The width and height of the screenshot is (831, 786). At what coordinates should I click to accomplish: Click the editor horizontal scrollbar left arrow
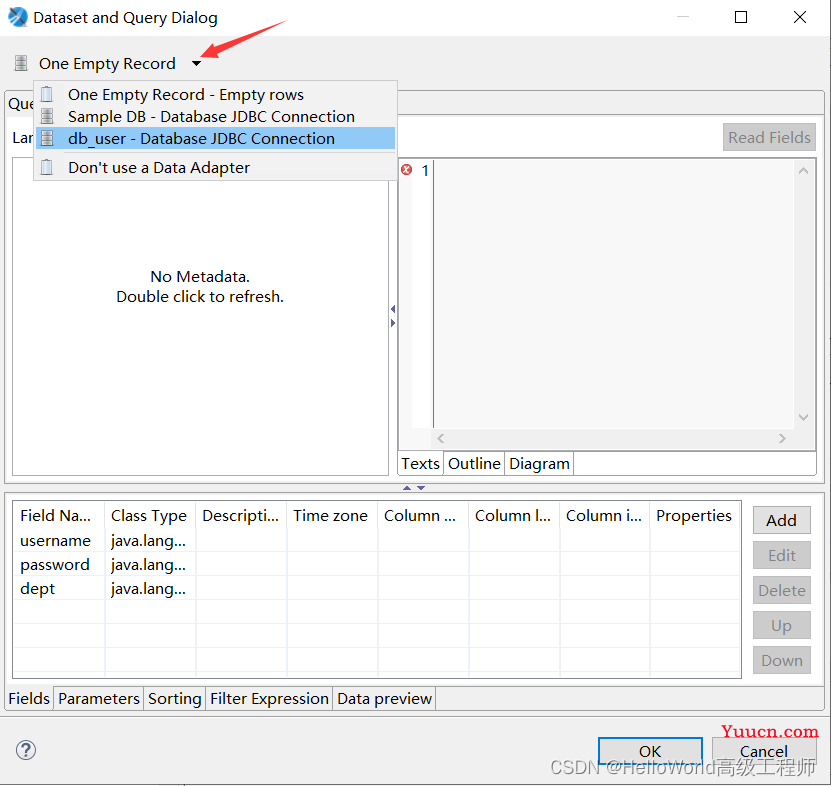(440, 438)
